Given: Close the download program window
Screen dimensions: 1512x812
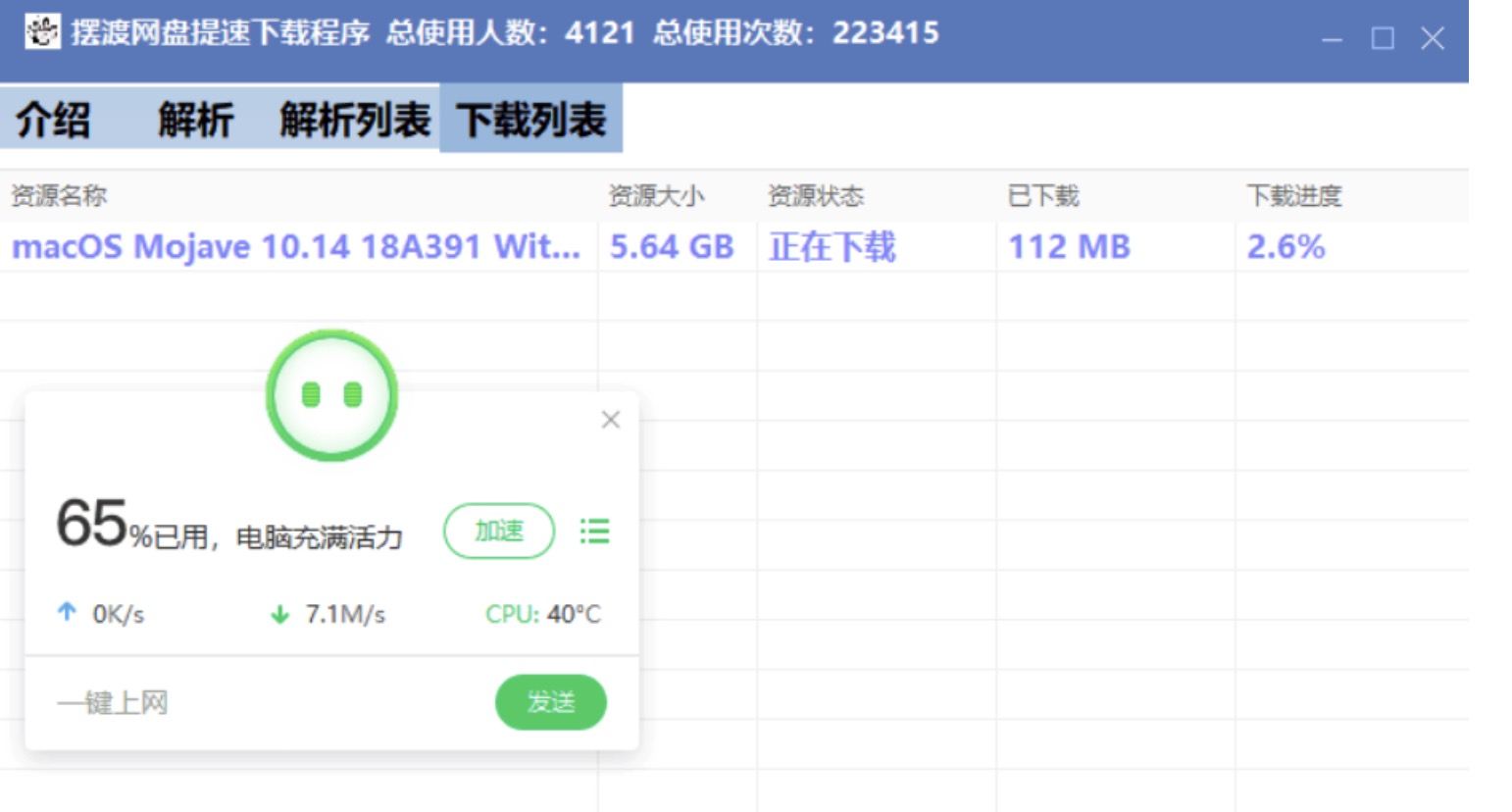Looking at the screenshot, I should click(x=1433, y=39).
